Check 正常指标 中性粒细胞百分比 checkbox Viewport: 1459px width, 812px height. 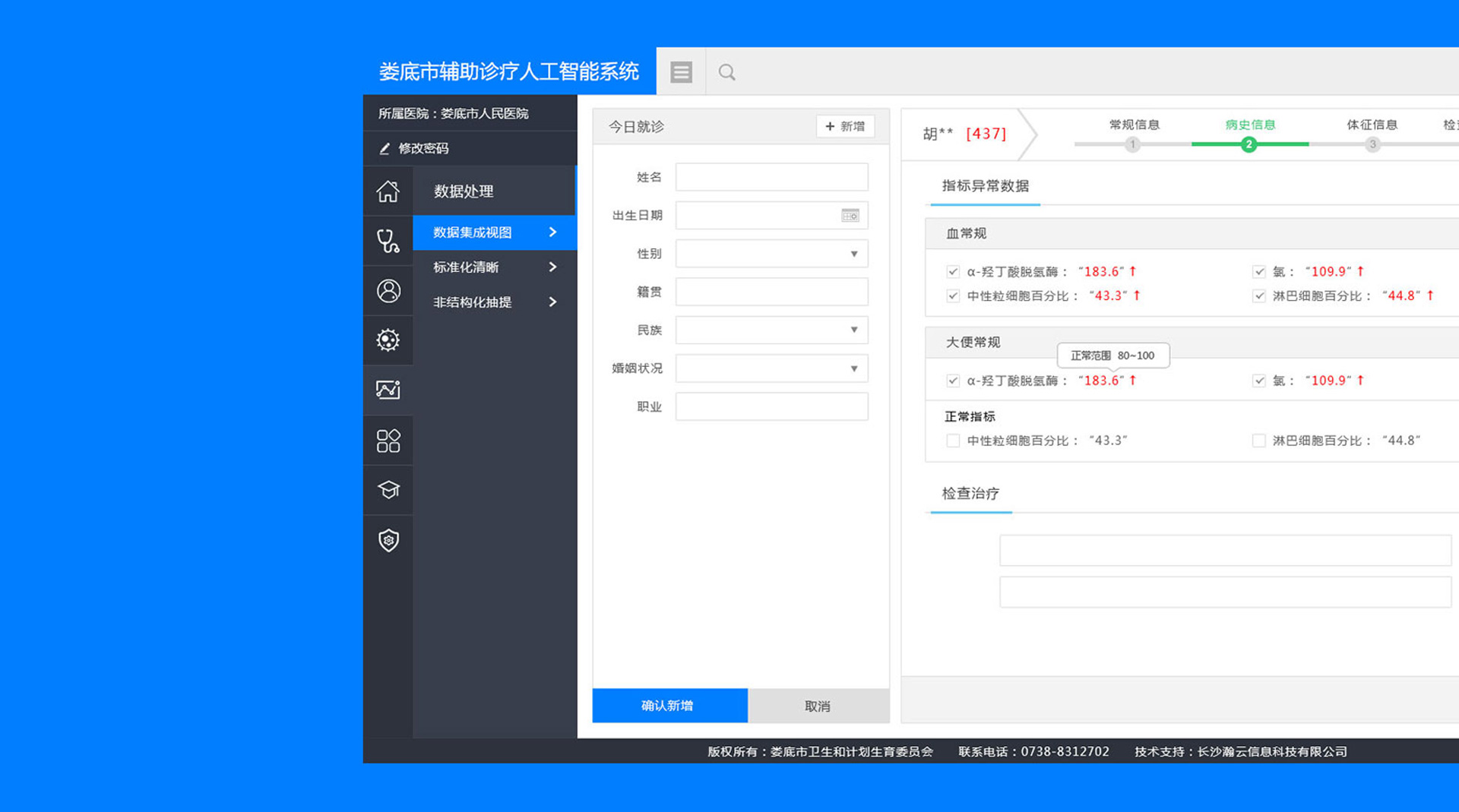tap(953, 441)
